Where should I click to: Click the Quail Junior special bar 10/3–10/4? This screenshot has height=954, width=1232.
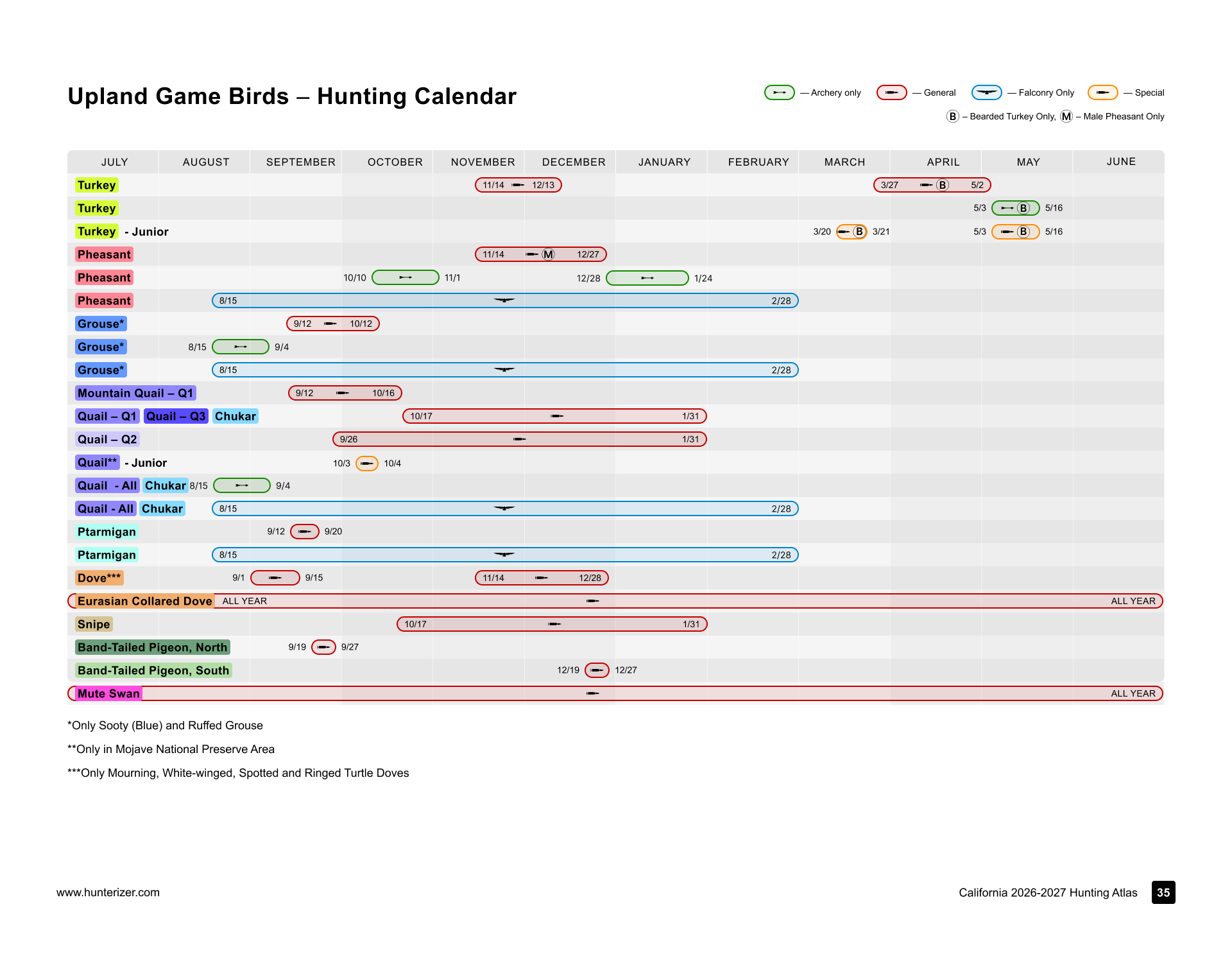(x=367, y=463)
